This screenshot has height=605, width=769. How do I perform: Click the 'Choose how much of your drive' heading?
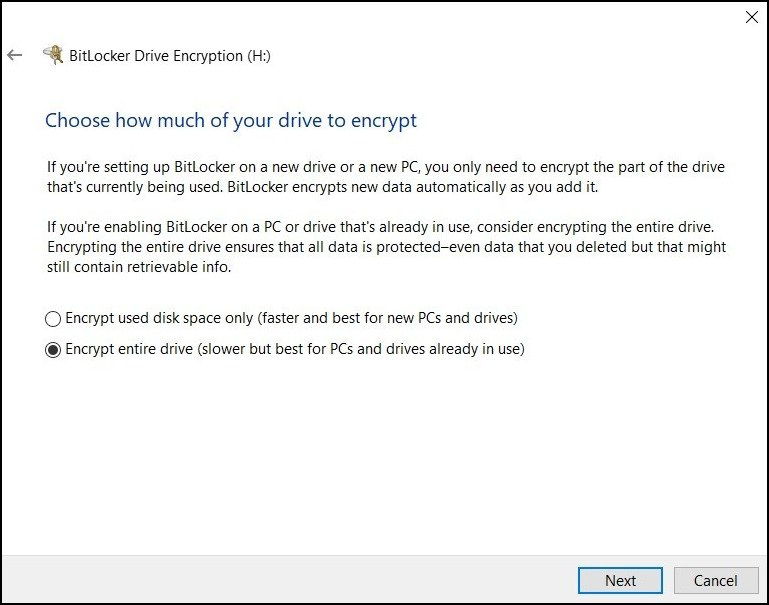tap(231, 121)
